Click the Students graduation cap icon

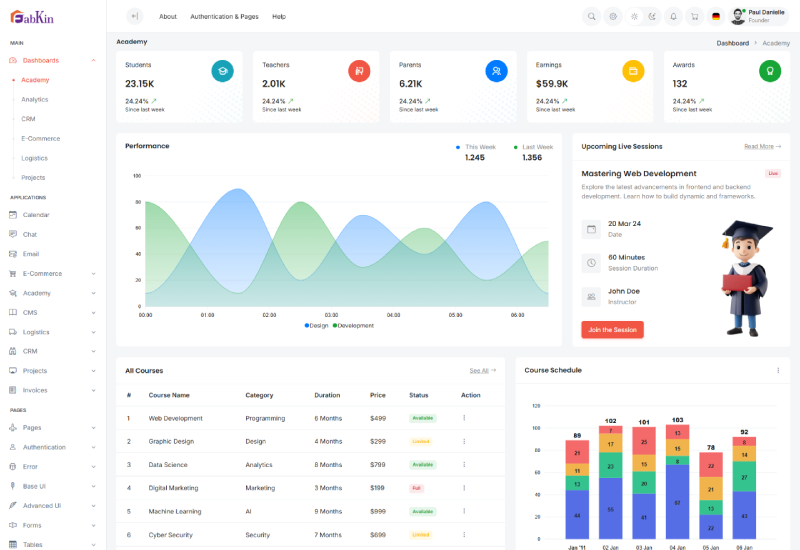(x=222, y=71)
